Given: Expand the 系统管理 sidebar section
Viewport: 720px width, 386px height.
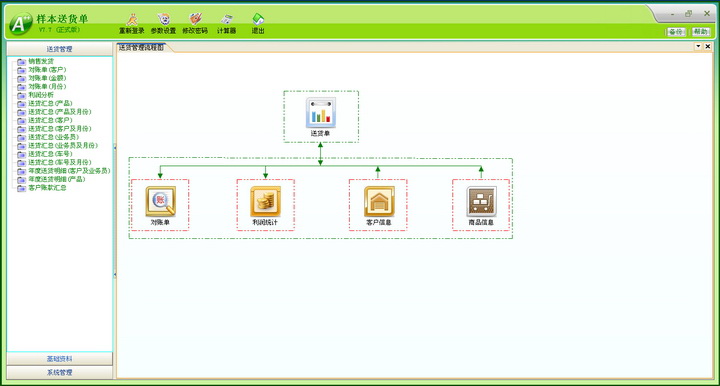Looking at the screenshot, I should 60,372.
